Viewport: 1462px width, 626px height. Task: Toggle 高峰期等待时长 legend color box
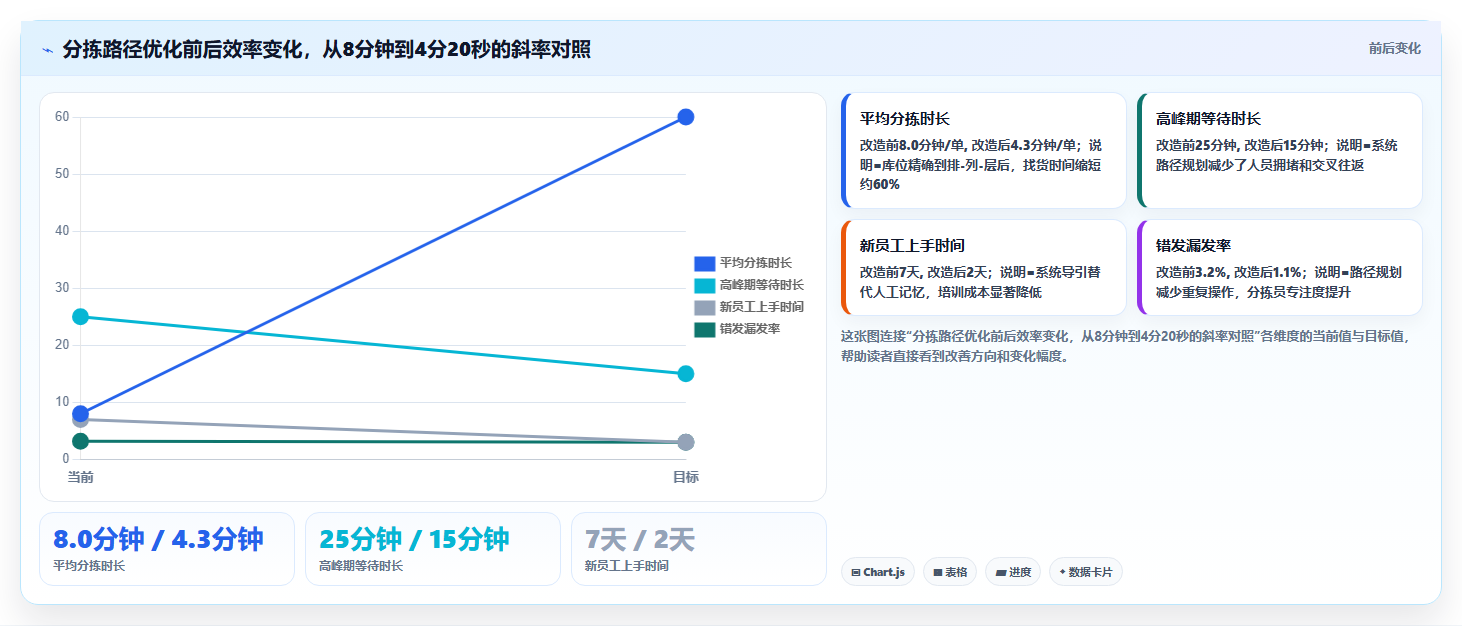[705, 285]
